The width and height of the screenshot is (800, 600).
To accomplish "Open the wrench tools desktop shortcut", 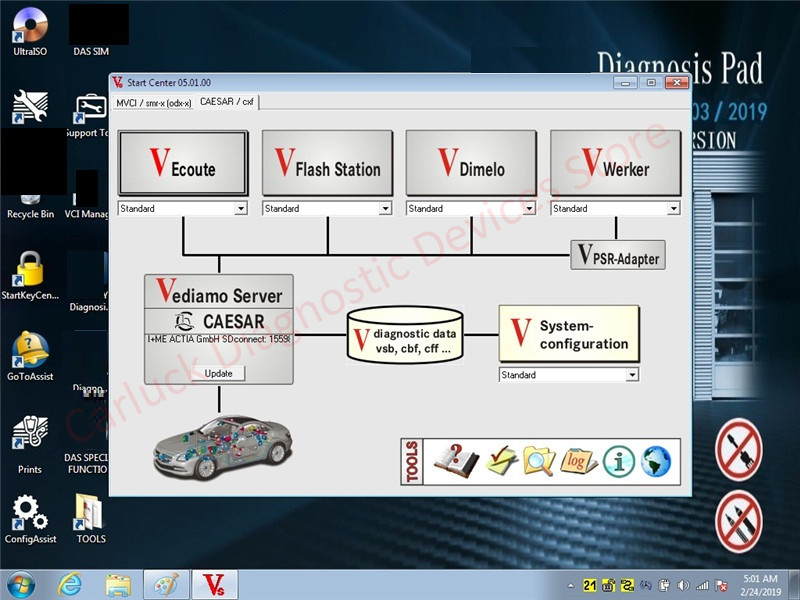I will (x=30, y=107).
